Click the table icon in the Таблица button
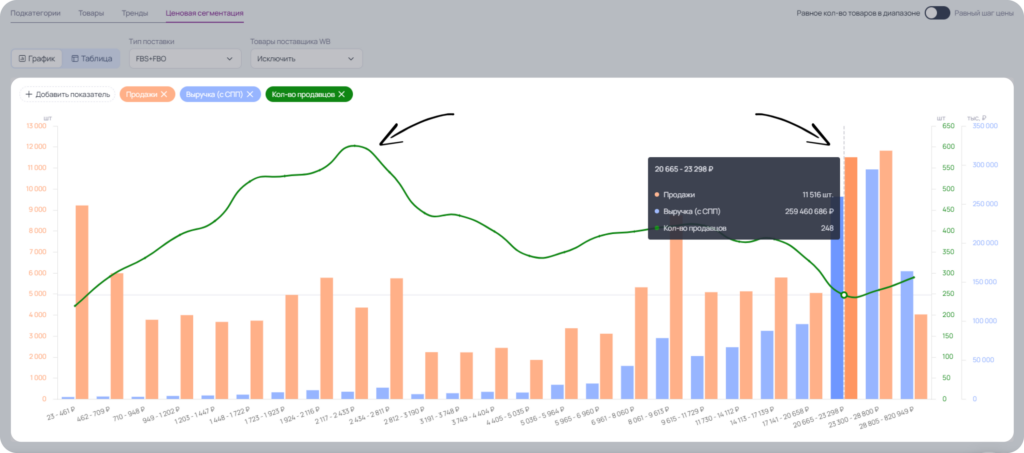 coord(74,58)
